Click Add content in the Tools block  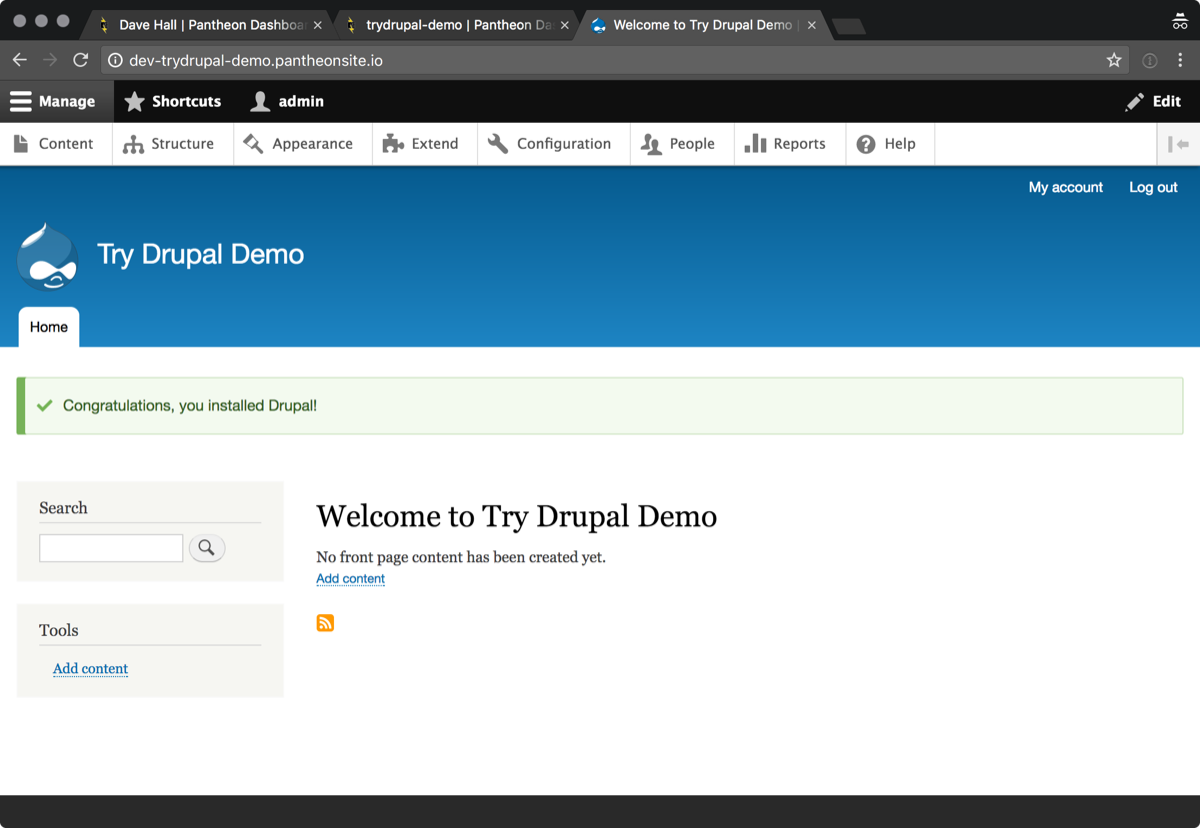click(x=90, y=669)
